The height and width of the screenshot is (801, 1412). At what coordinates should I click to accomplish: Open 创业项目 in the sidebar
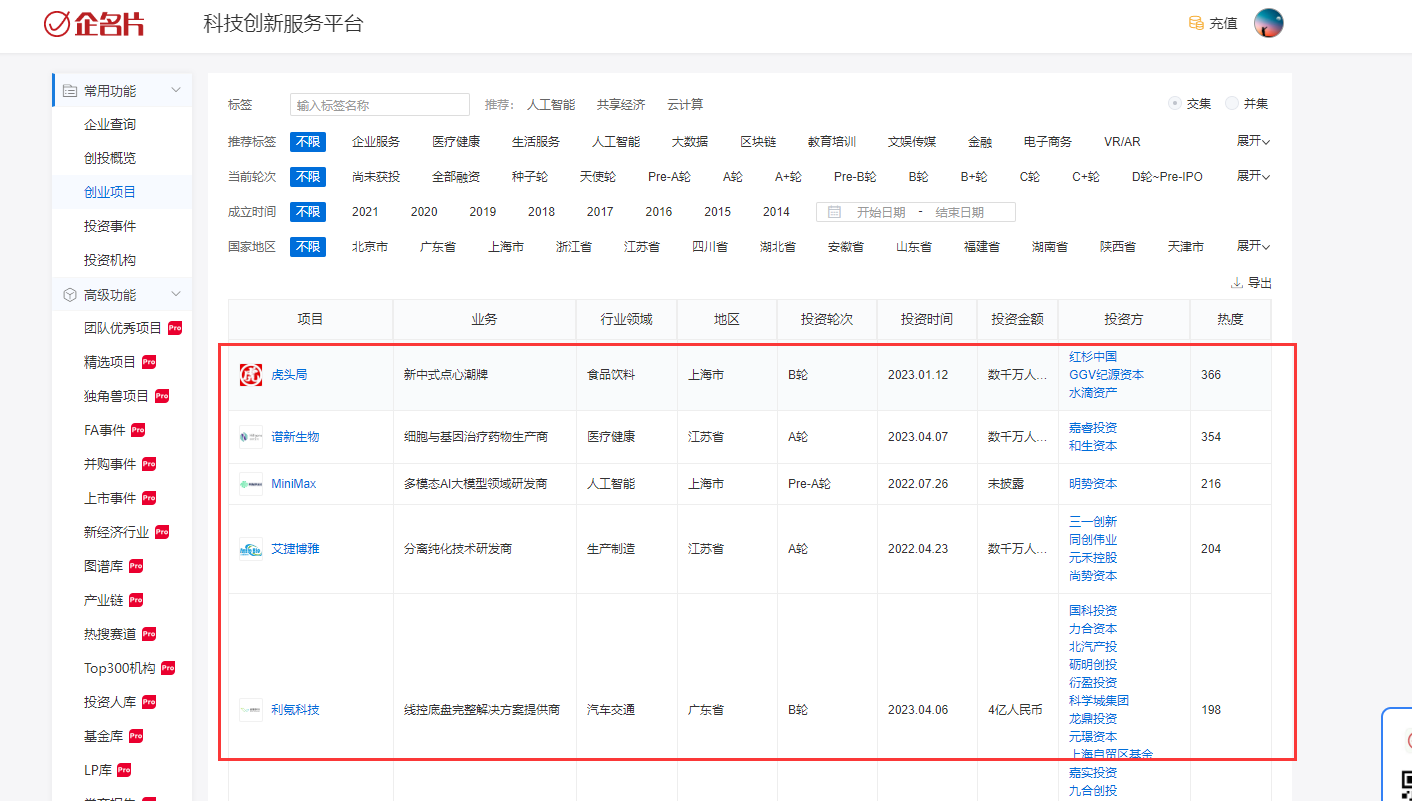(x=110, y=193)
